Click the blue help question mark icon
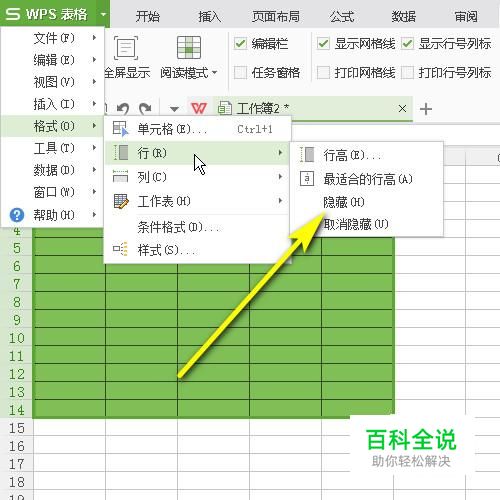 (17, 215)
